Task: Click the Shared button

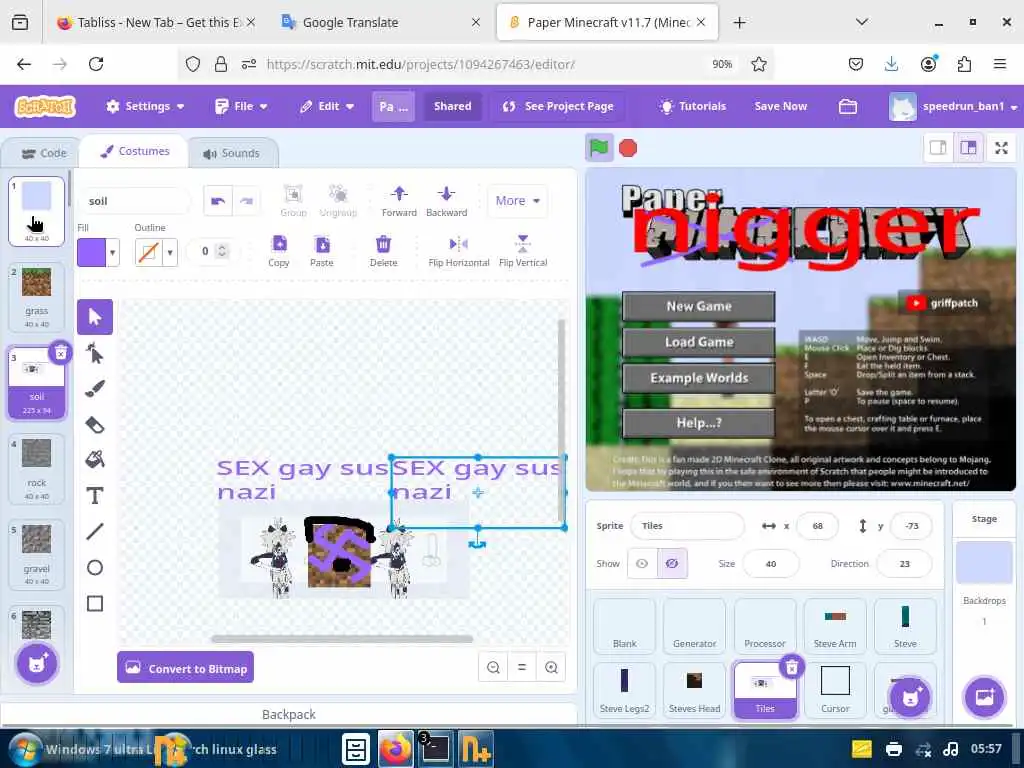Action: tap(453, 106)
